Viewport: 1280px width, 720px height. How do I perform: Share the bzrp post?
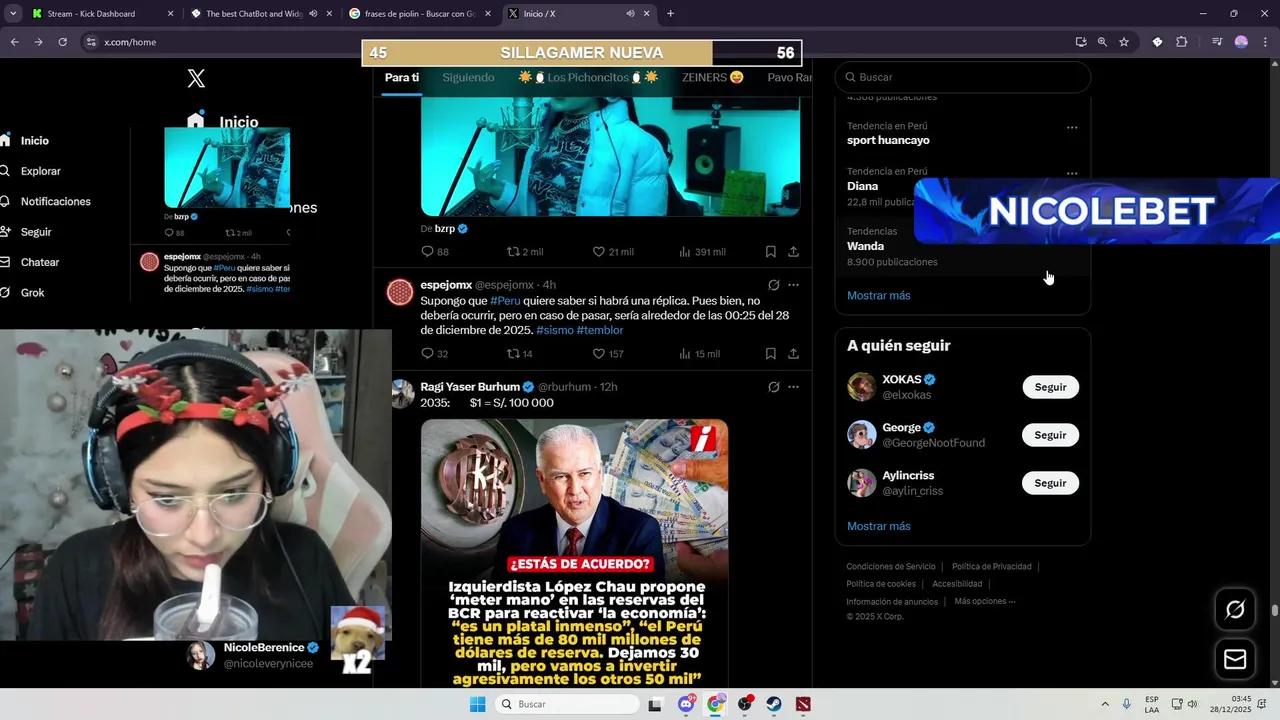(793, 252)
